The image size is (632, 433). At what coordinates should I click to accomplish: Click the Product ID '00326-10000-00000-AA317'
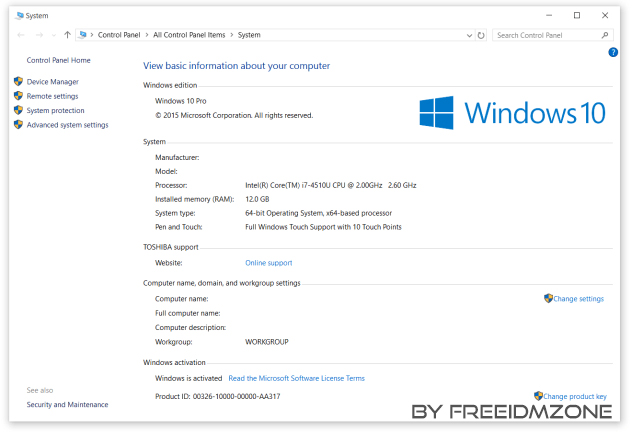[236, 397]
